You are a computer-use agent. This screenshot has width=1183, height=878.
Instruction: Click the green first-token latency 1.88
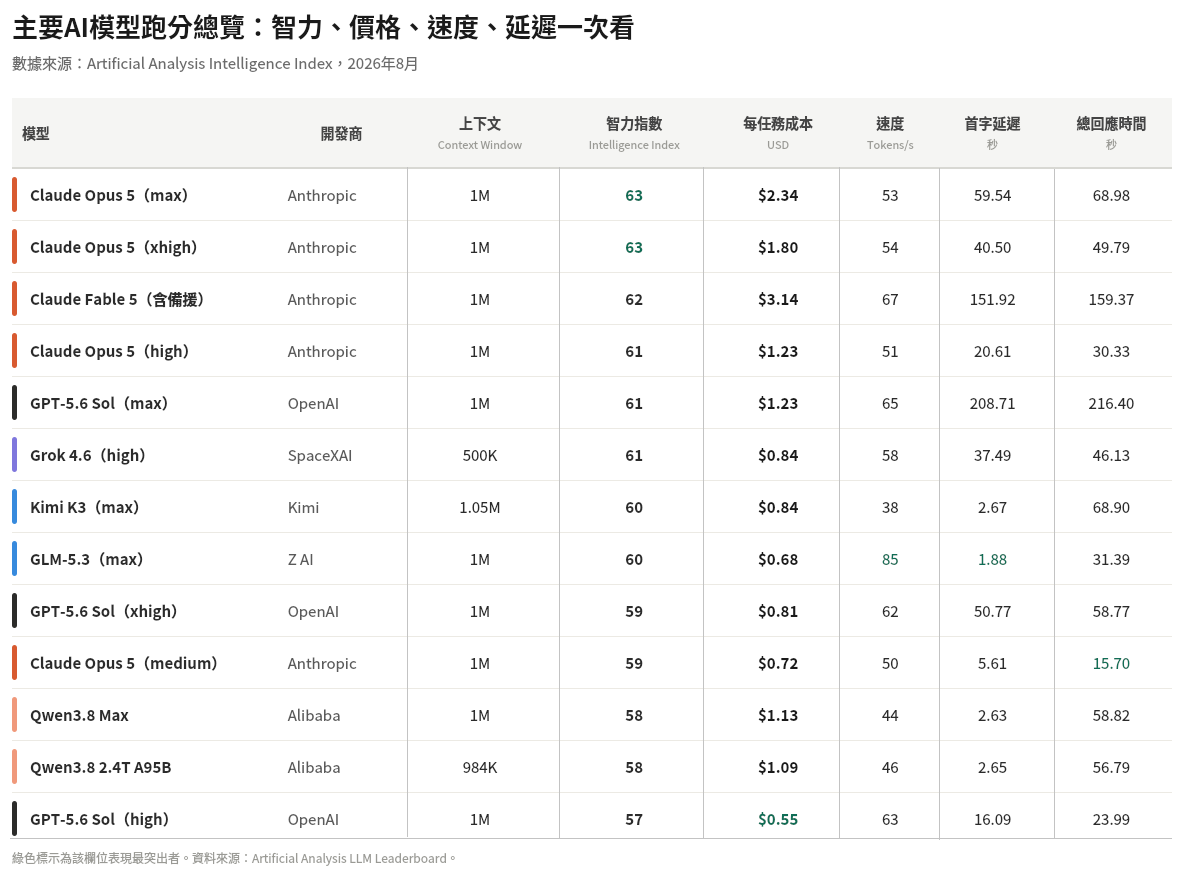pyautogui.click(x=992, y=560)
